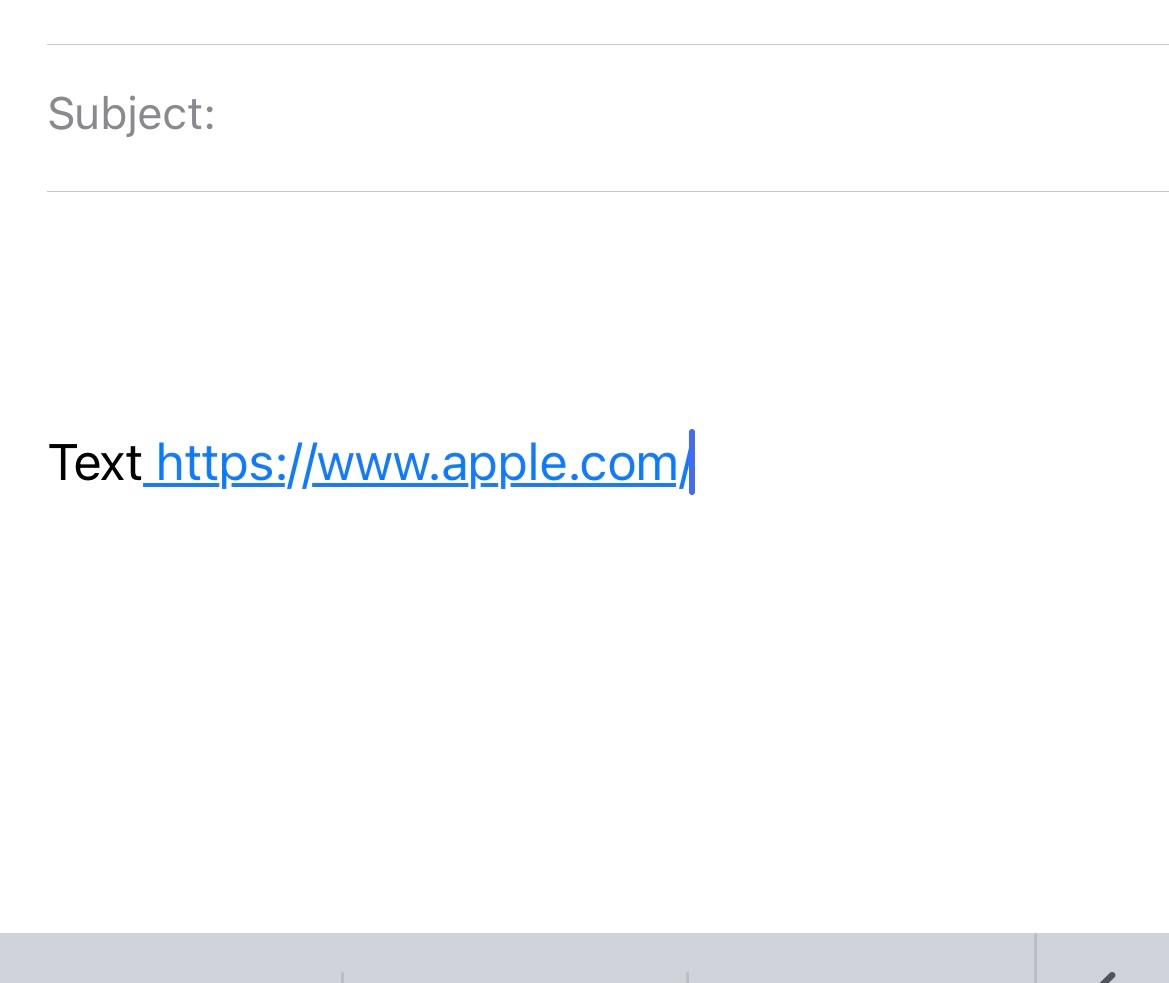Place cursor in the word Text
The height and width of the screenshot is (983, 1169).
(95, 463)
